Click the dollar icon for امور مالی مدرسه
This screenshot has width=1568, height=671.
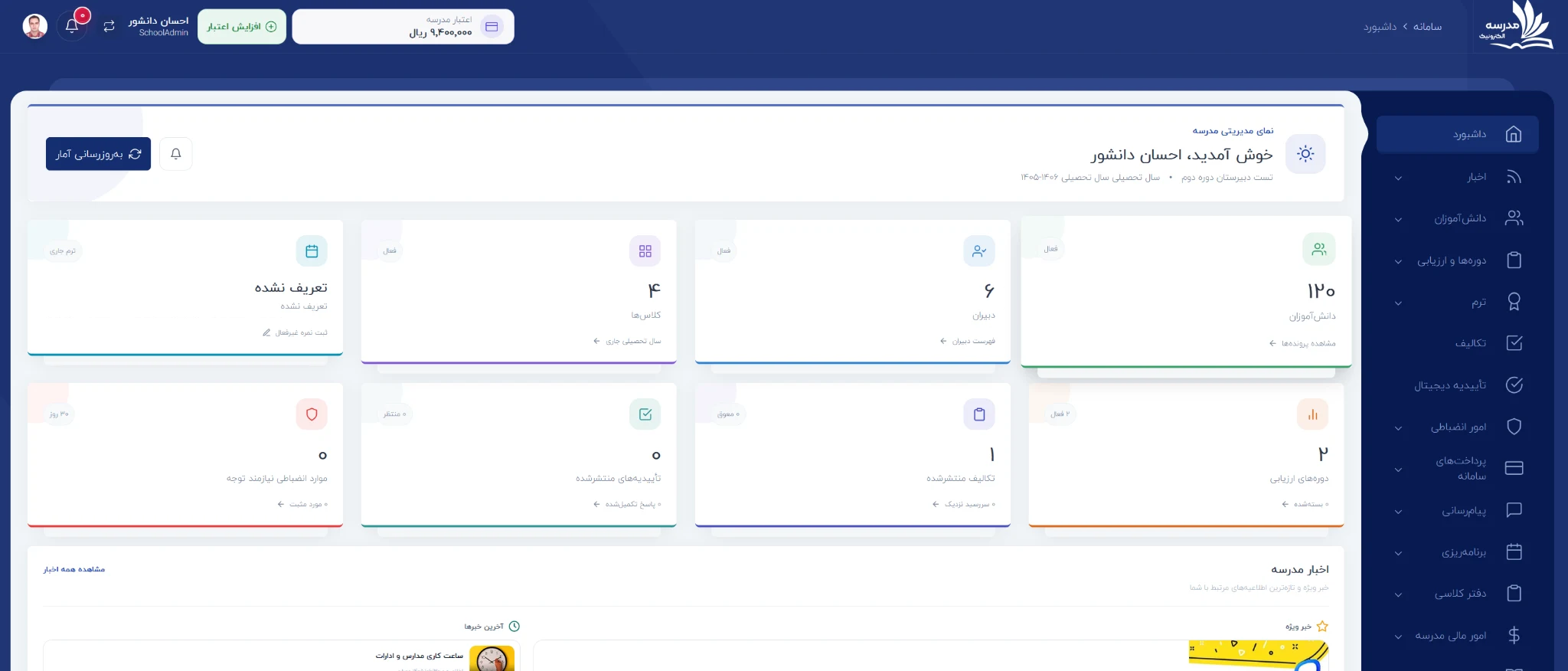coord(1514,635)
